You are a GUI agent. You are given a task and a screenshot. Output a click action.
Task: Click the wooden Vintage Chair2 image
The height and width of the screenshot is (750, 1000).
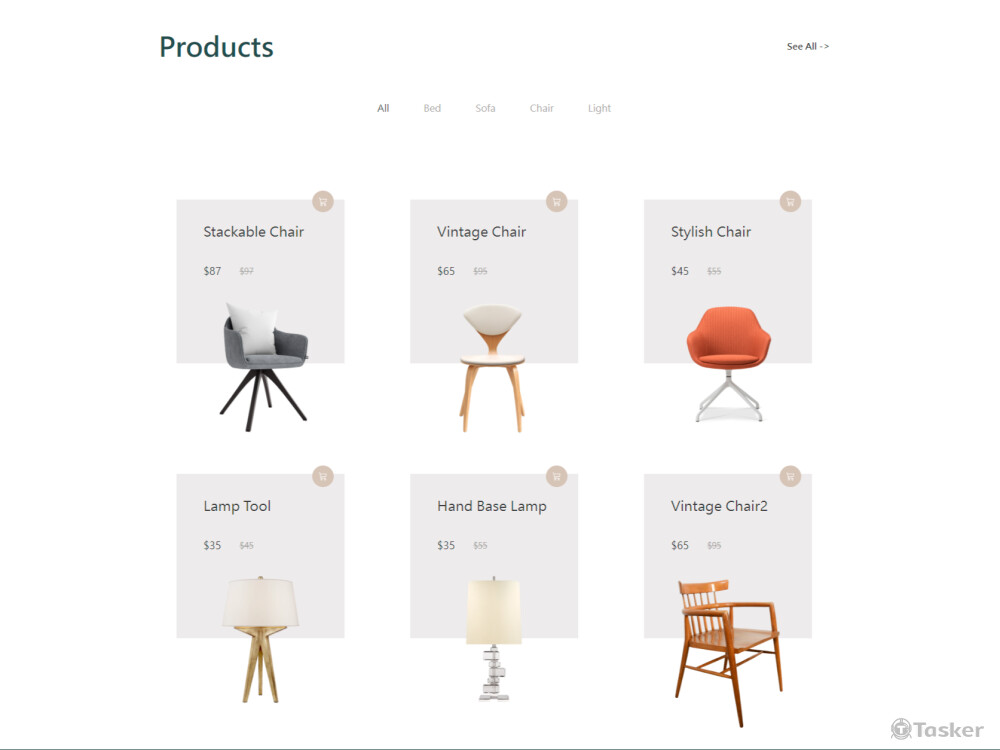click(x=728, y=652)
